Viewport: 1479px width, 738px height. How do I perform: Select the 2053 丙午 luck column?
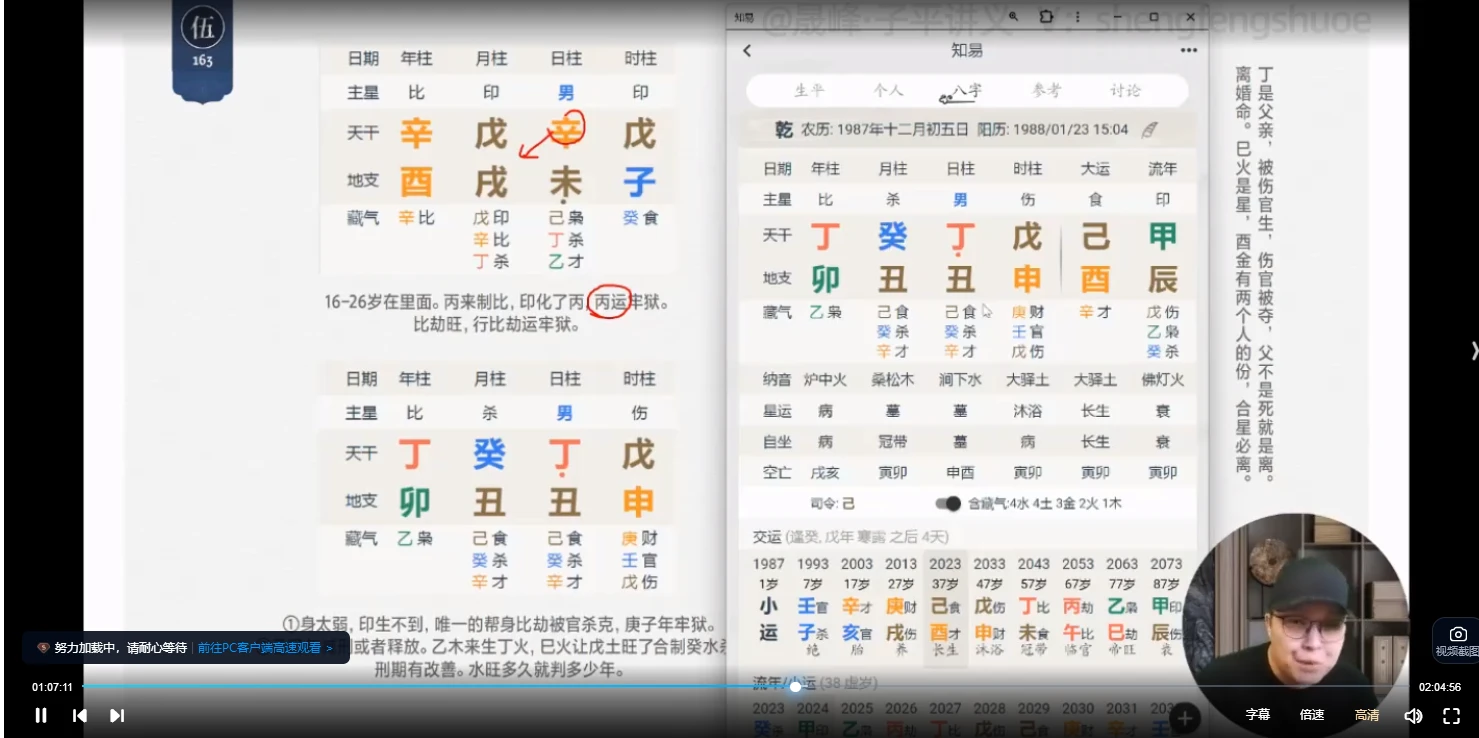[x=1078, y=608]
